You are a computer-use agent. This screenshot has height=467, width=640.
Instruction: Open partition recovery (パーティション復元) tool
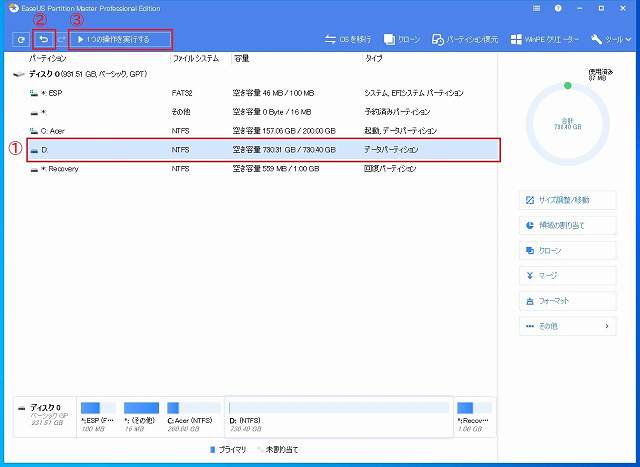point(464,40)
